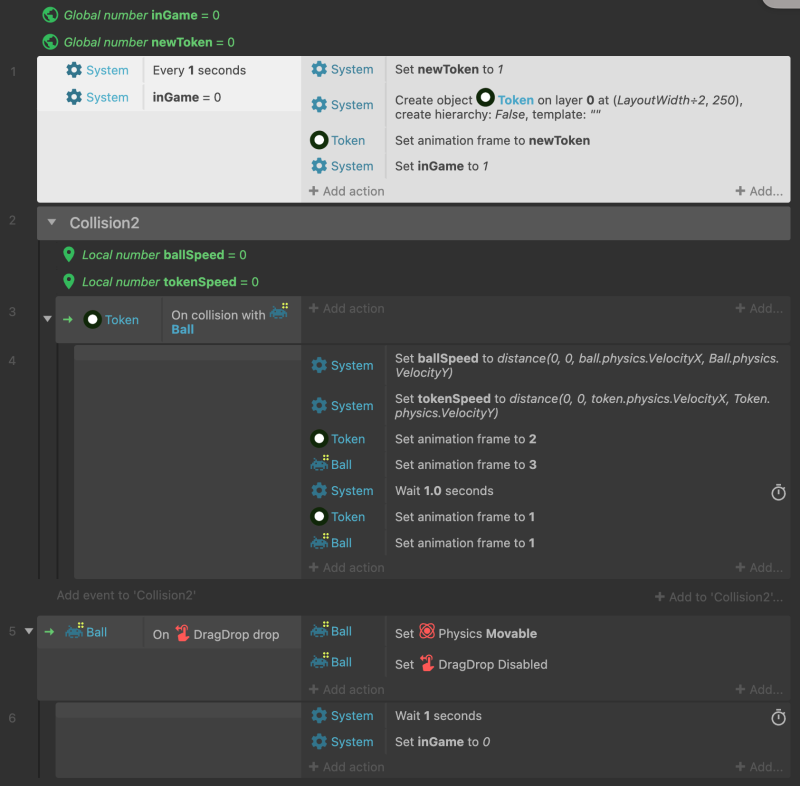This screenshot has width=800, height=786.
Task: Click the timer icon on Wait 1.0 seconds
Action: tap(778, 492)
